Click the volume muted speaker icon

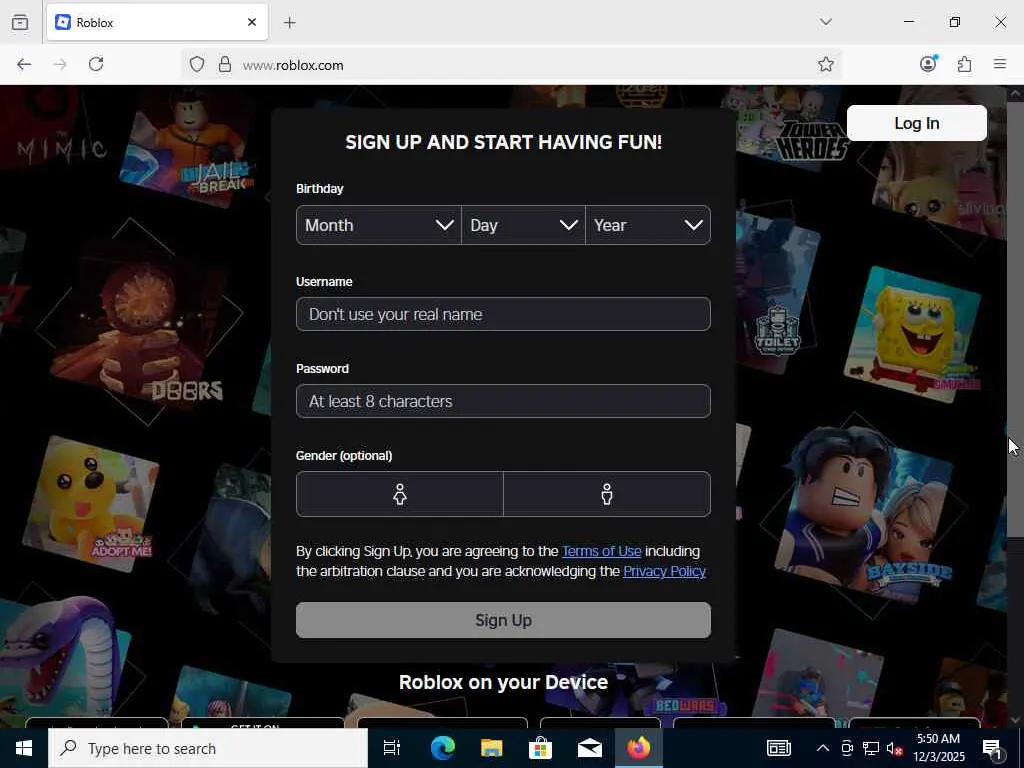(895, 748)
